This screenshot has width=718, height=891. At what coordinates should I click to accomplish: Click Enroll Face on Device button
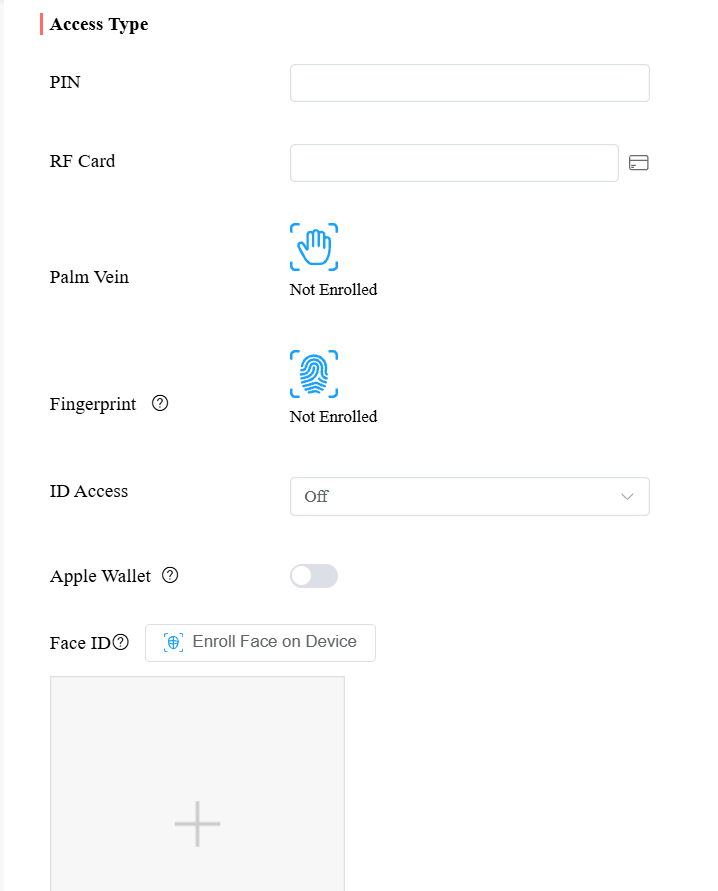point(260,643)
